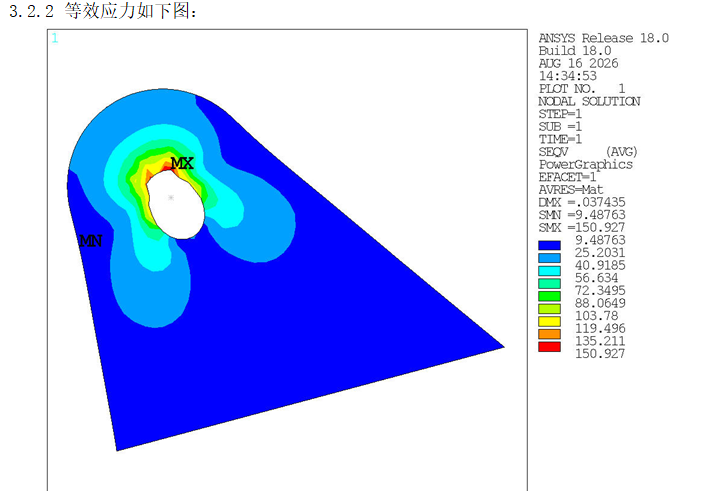
Task: Click the 'Build 18.0' text
Action: pyautogui.click(x=575, y=51)
